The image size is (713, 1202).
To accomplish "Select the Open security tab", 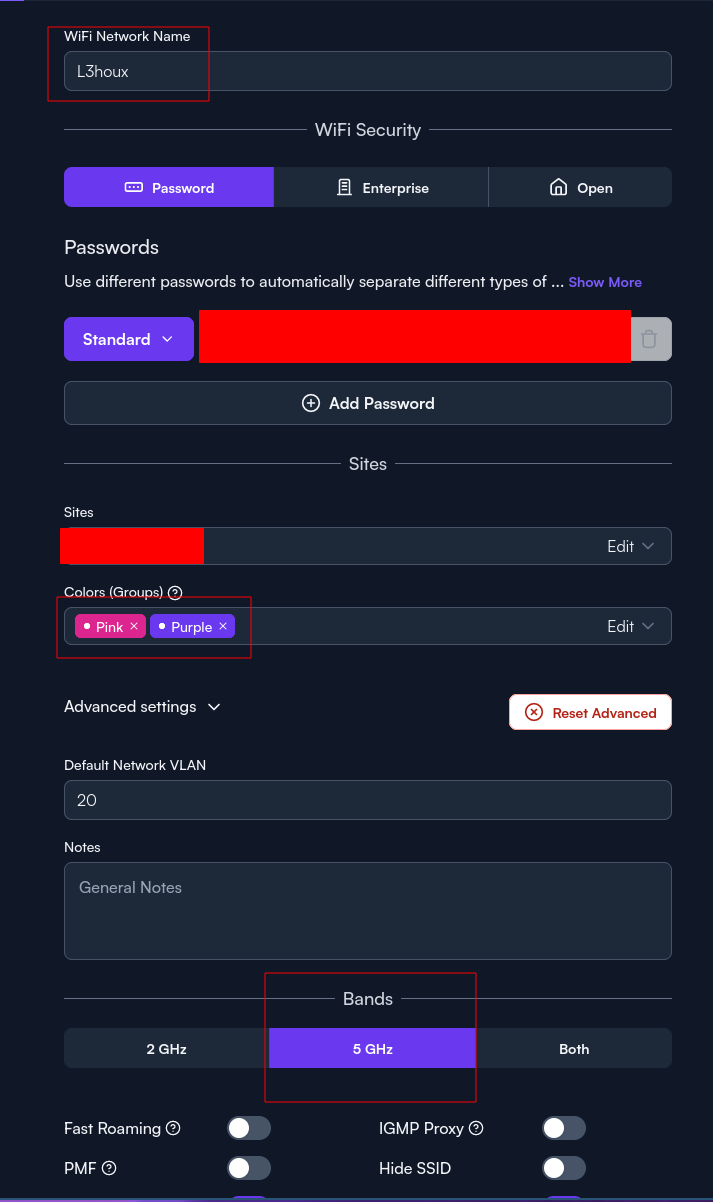I will [580, 187].
